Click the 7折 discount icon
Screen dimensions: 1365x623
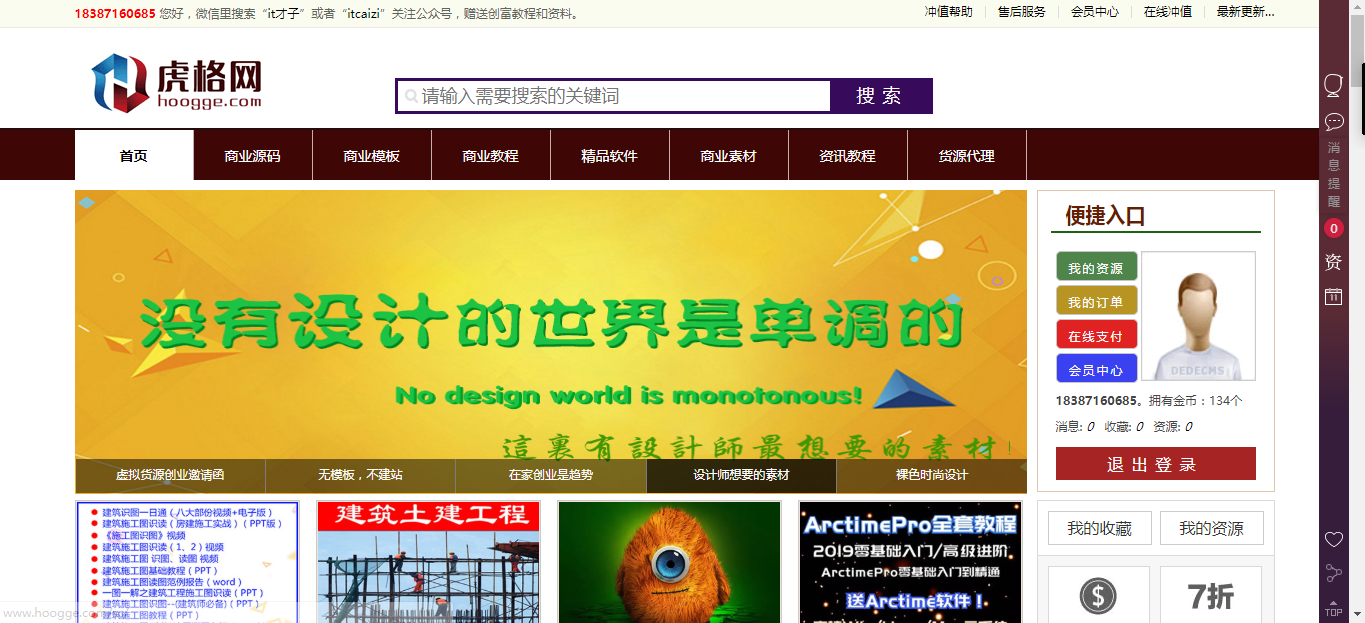pos(1211,597)
